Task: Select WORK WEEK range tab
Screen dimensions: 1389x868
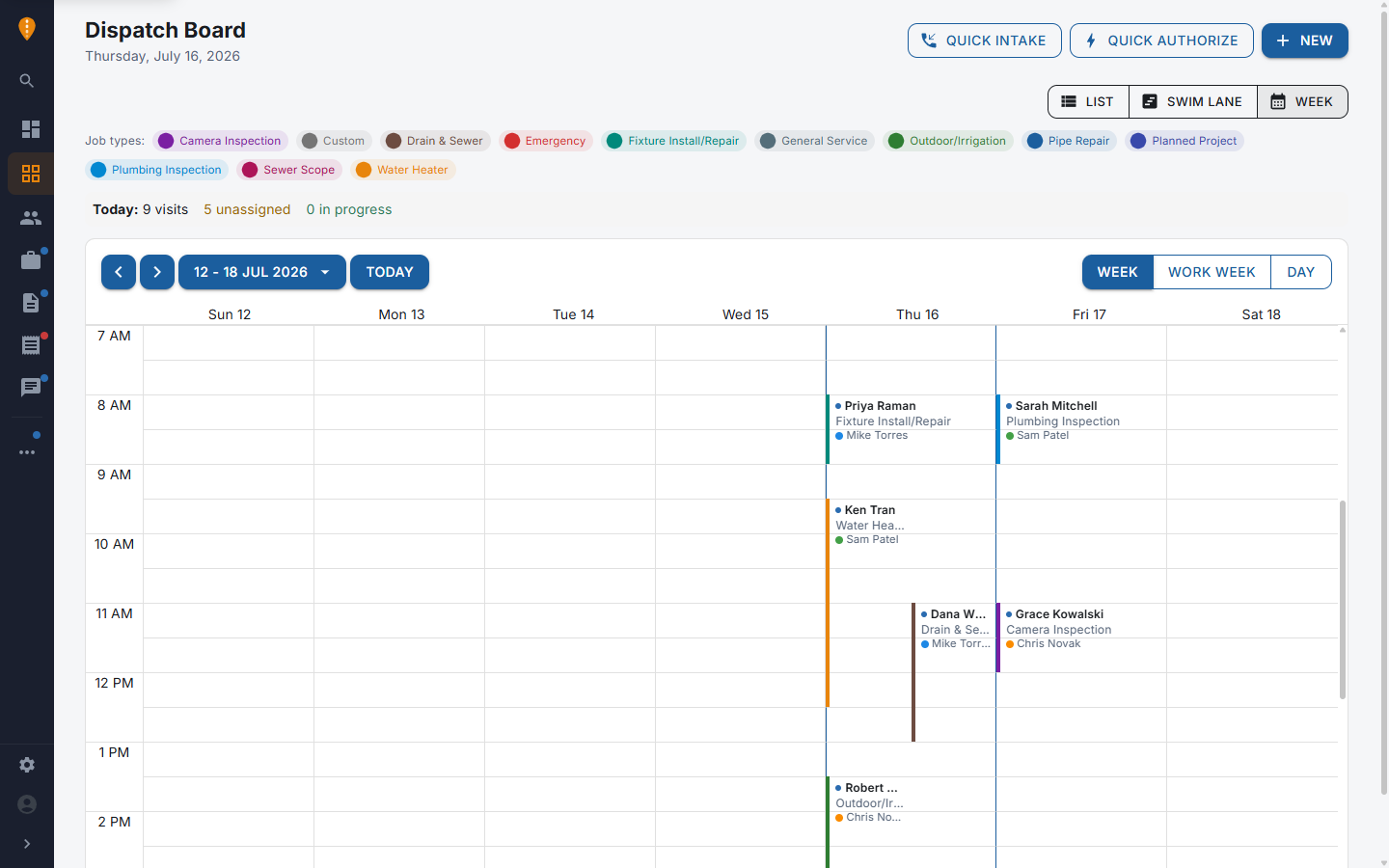Action: point(1212,272)
